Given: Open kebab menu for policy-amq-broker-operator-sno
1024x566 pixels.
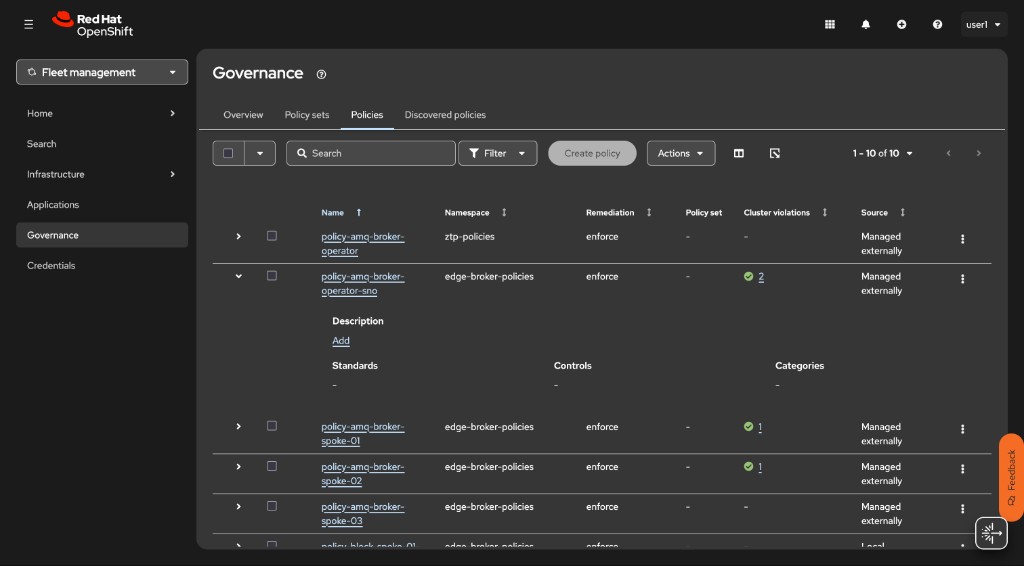Looking at the screenshot, I should pos(962,279).
